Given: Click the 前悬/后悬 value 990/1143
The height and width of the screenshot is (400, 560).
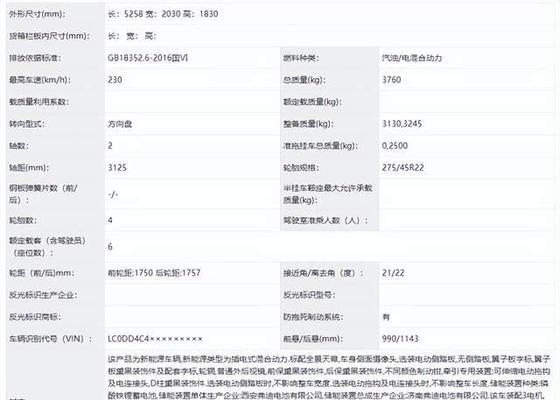Looking at the screenshot, I should point(400,339).
